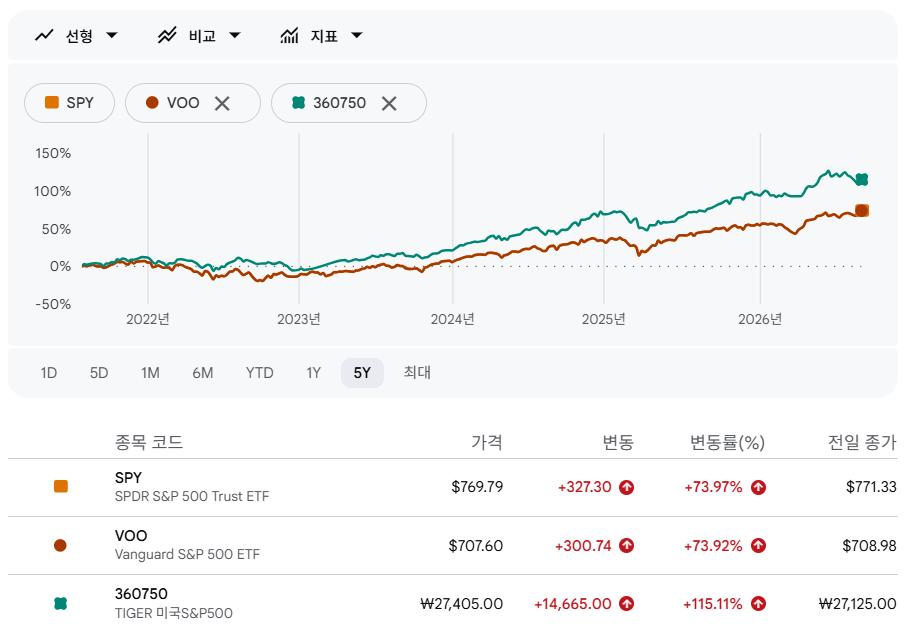
Task: Open the 비교 dropdown arrow
Action: [x=235, y=36]
